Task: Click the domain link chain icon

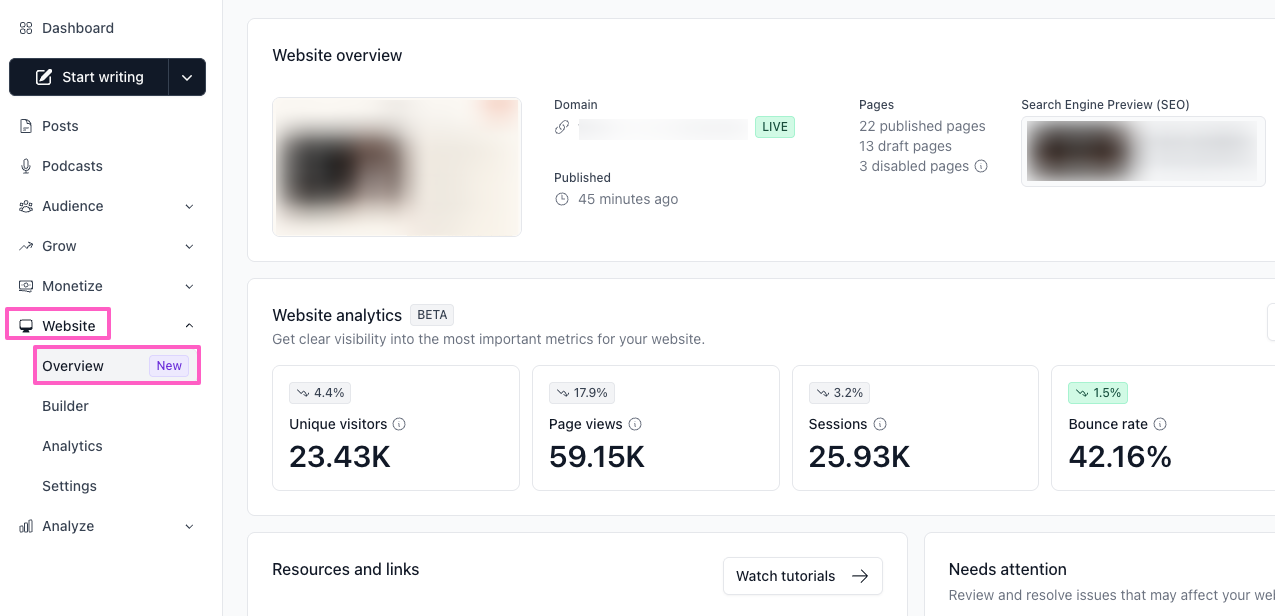Action: click(x=562, y=127)
